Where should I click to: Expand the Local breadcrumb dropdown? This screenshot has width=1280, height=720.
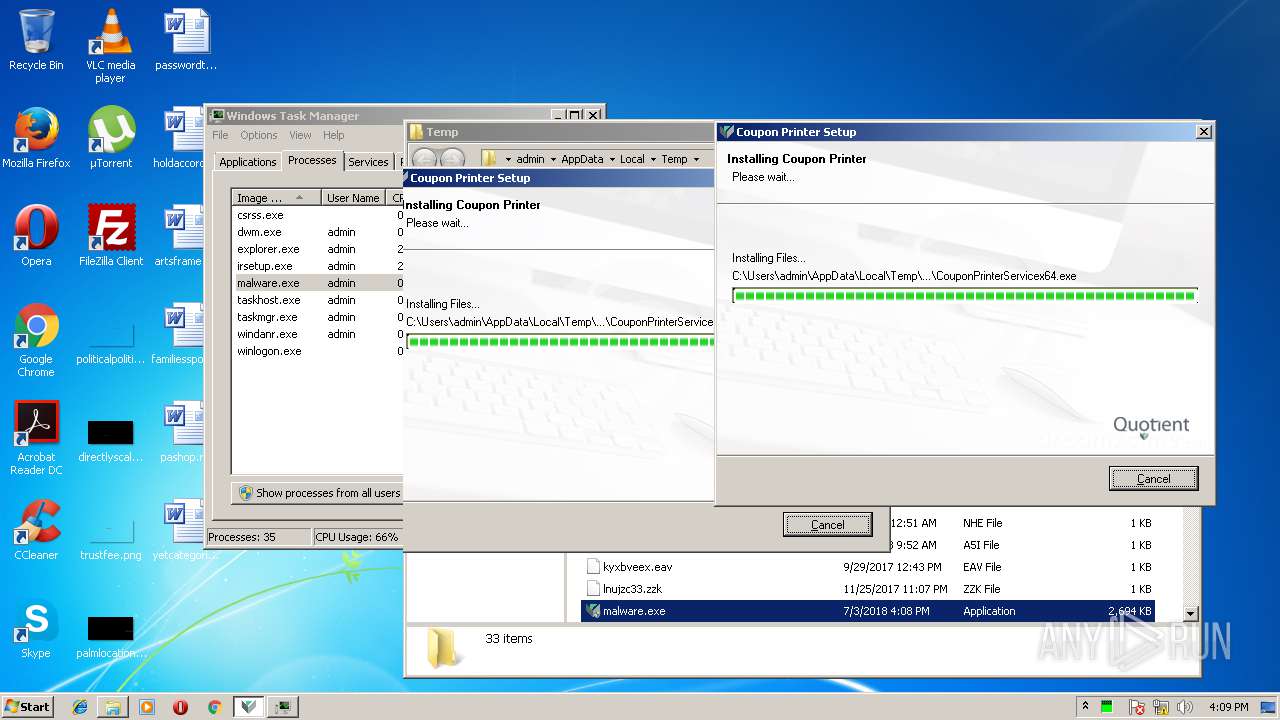click(652, 159)
